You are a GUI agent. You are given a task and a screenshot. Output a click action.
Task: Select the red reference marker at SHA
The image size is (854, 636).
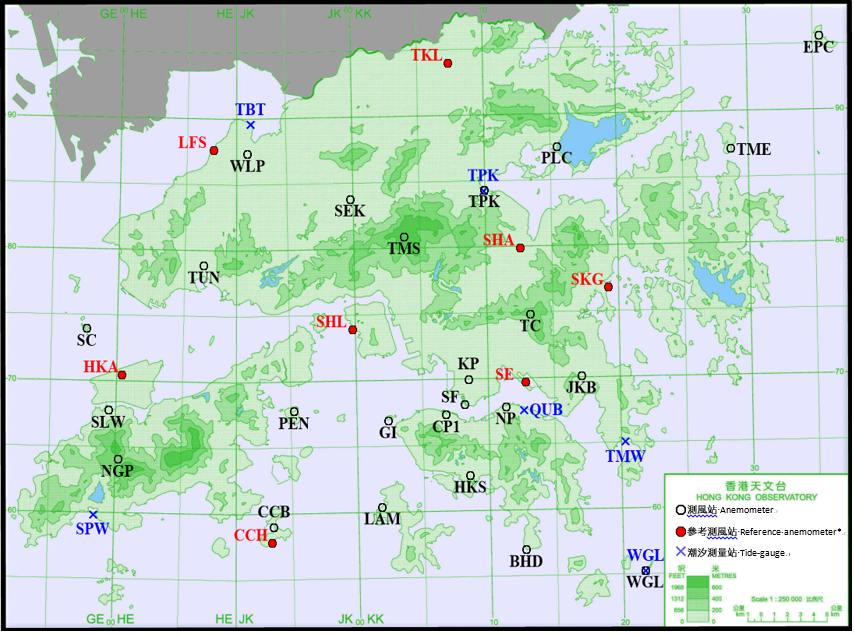click(x=520, y=248)
